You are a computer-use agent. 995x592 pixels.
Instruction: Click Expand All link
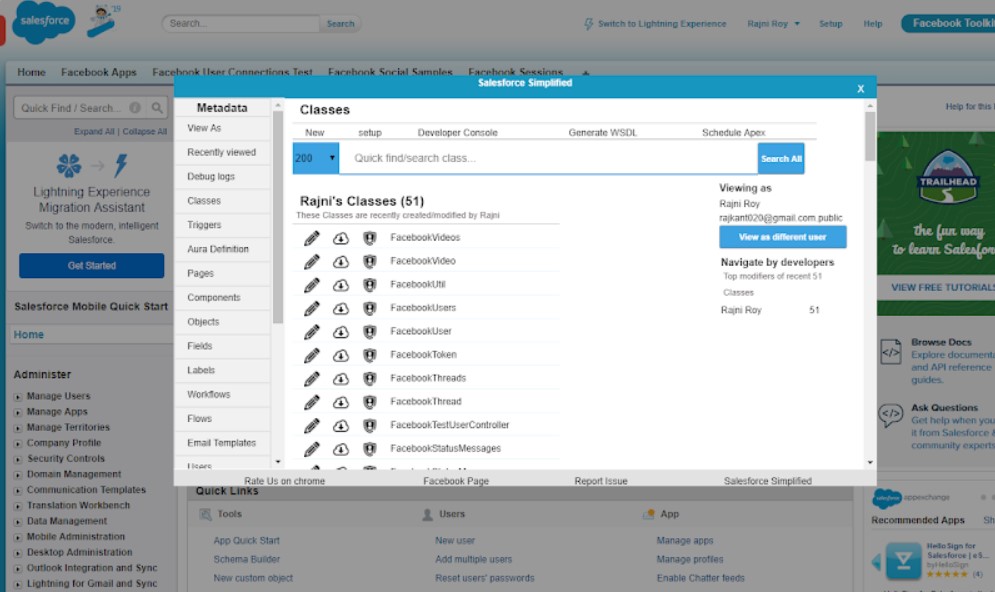click(94, 132)
